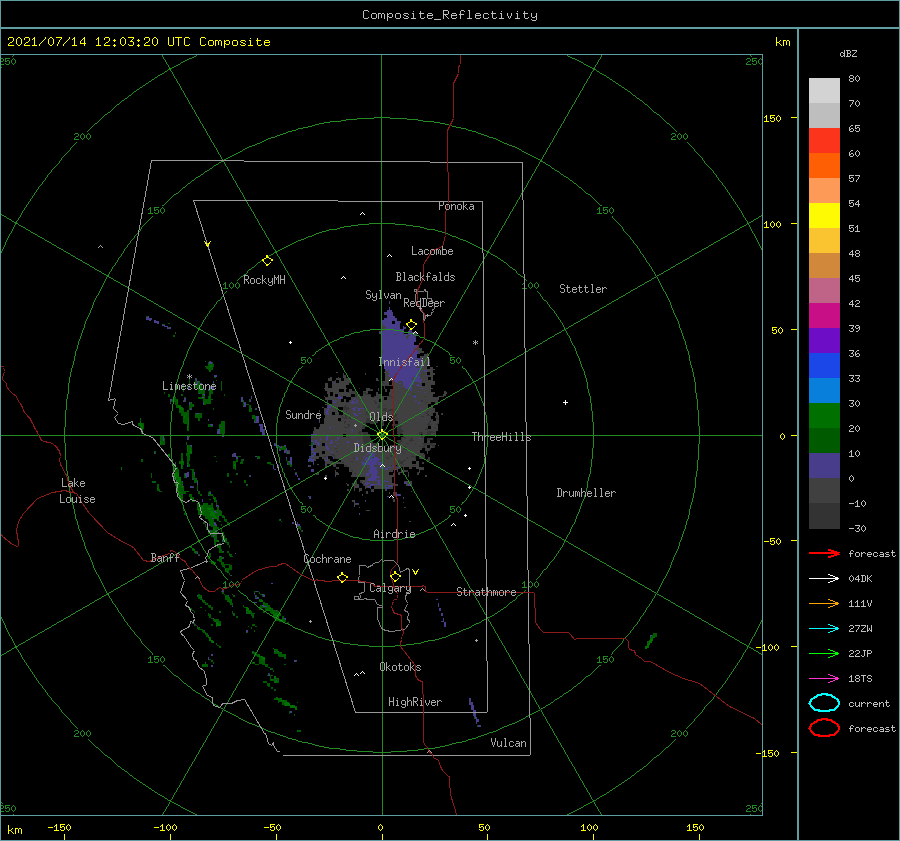This screenshot has height=841, width=900.
Task: Click the red forecast oval icon
Action: tap(824, 728)
